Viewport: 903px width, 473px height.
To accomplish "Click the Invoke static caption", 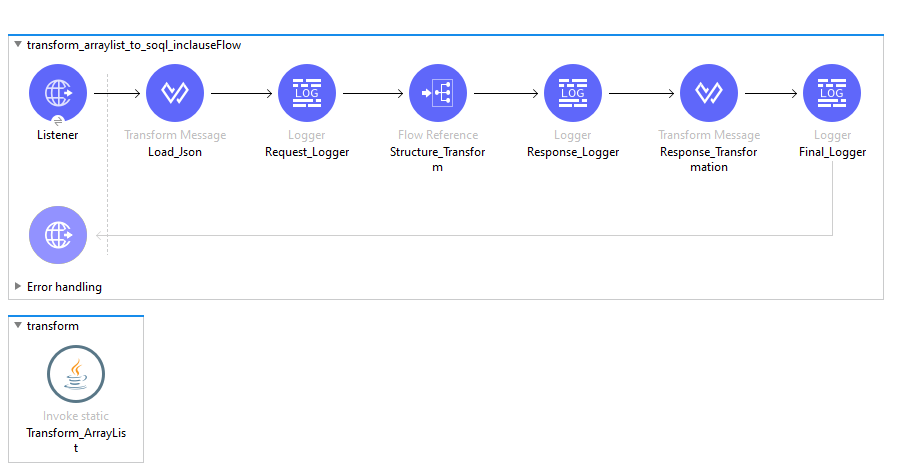I will coord(76,416).
